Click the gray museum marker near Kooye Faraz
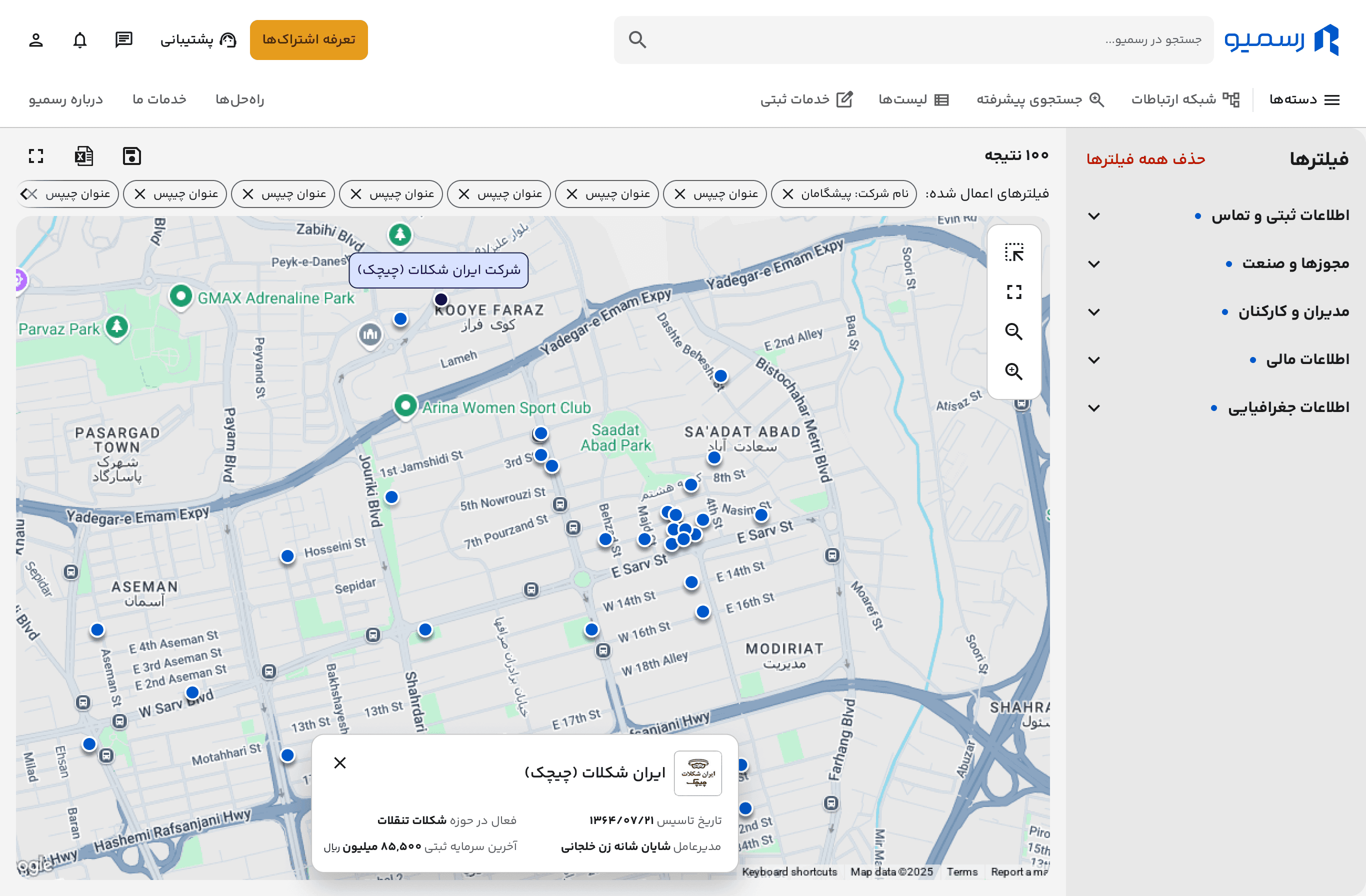This screenshot has height=896, width=1366. pos(370,334)
